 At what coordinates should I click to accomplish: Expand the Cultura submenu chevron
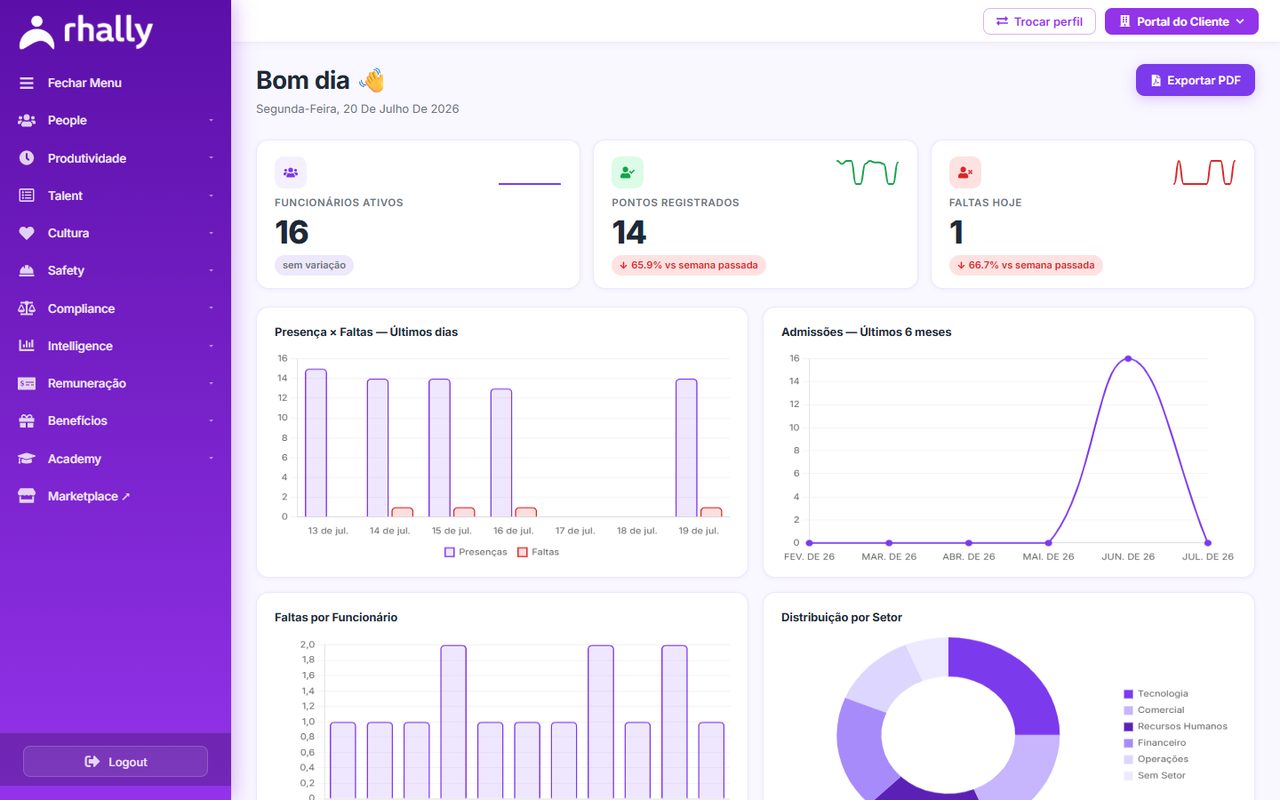click(x=211, y=233)
